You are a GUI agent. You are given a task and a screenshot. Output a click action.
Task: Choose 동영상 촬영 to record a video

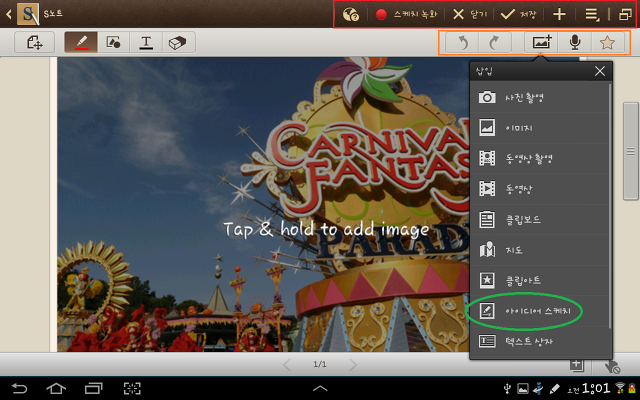[x=540, y=158]
